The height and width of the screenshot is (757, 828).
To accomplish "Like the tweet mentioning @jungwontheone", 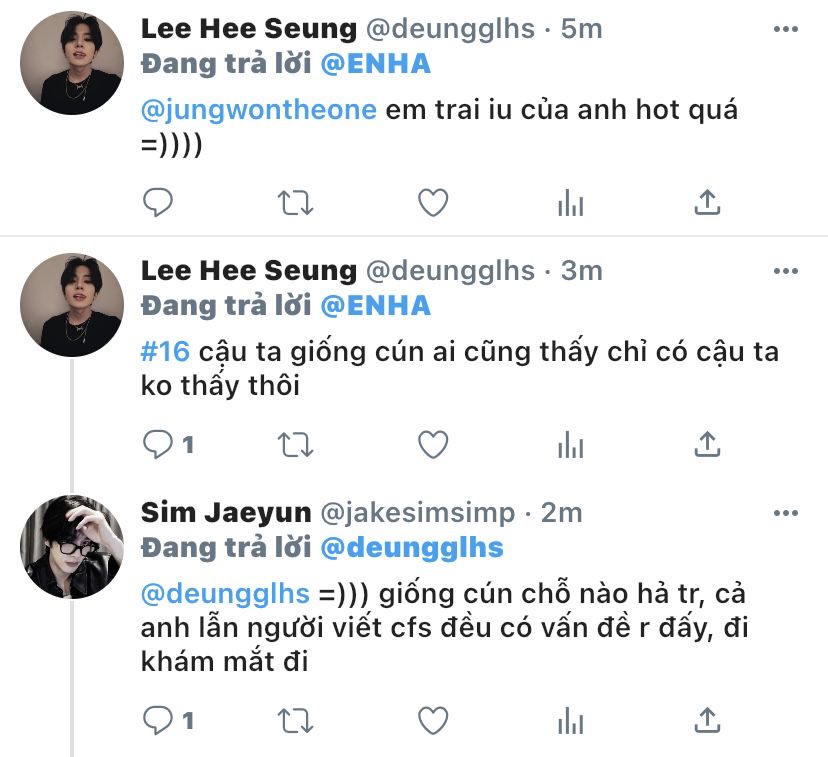I will [x=433, y=203].
